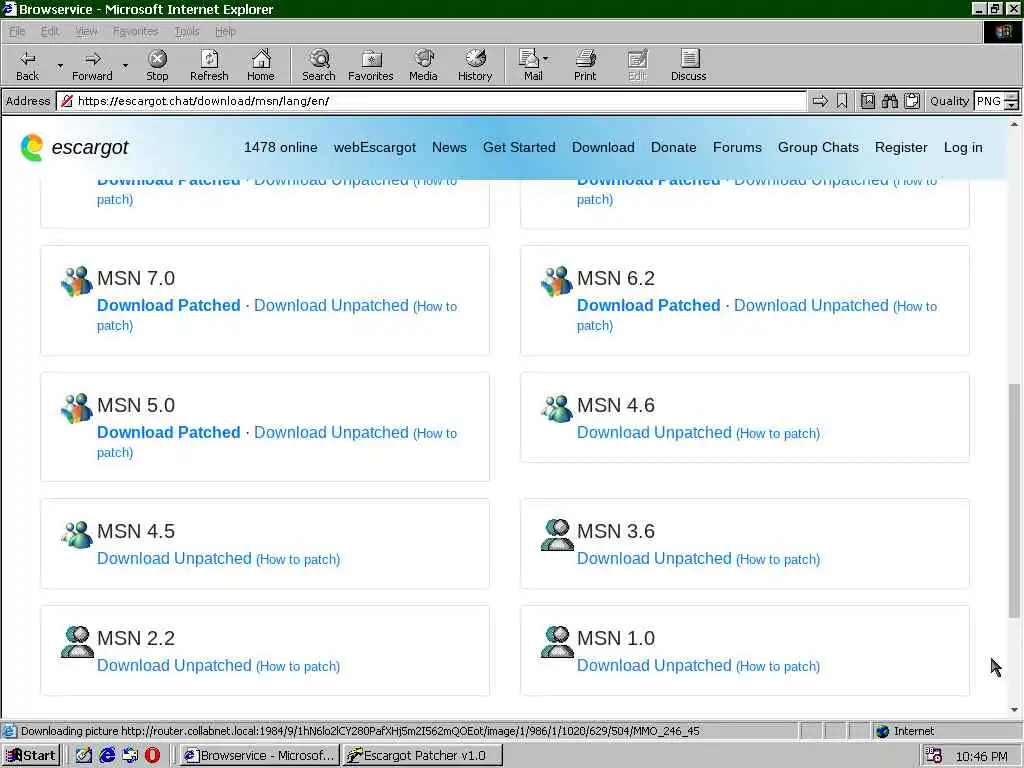This screenshot has height=768, width=1024.
Task: Click Download Unpatched for MSN 6.2
Action: click(811, 306)
